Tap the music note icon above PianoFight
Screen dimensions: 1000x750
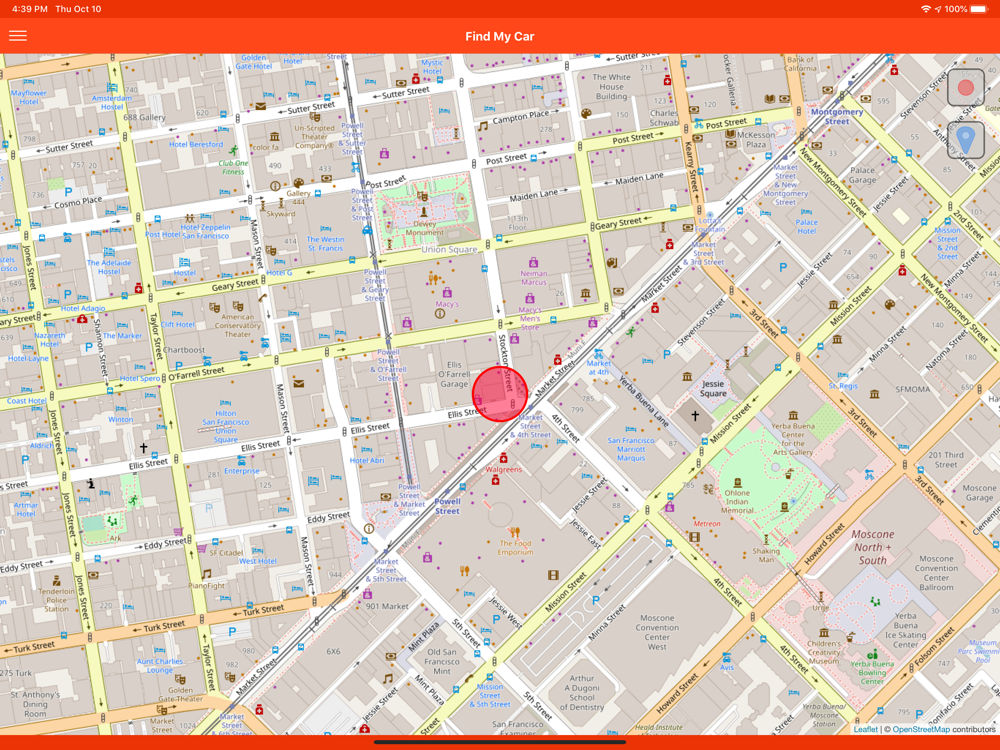[207, 574]
